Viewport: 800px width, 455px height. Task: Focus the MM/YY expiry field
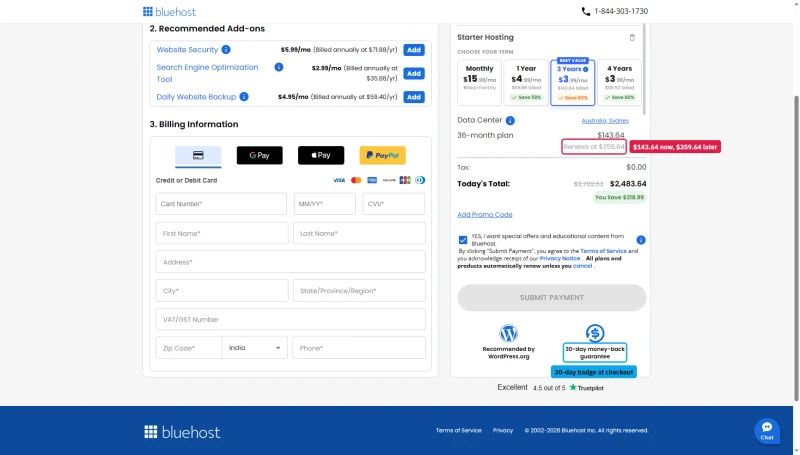click(x=324, y=204)
